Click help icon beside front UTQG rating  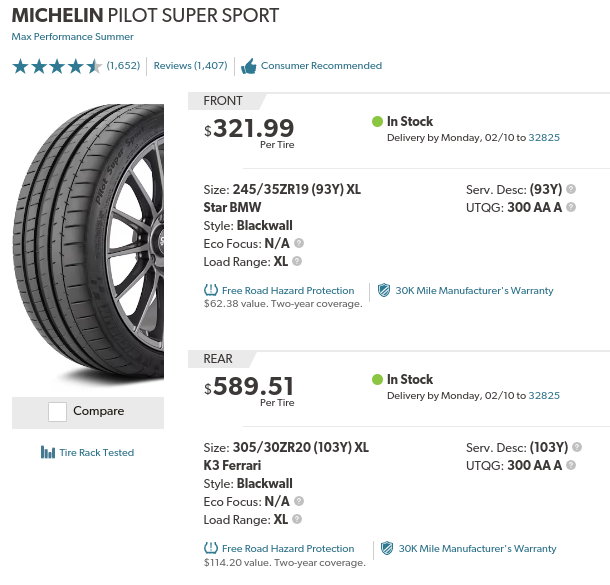[x=571, y=207]
